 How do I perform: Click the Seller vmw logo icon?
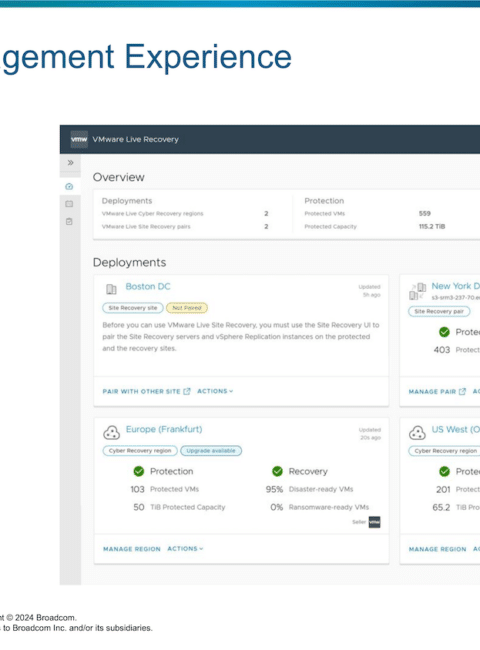click(x=374, y=522)
